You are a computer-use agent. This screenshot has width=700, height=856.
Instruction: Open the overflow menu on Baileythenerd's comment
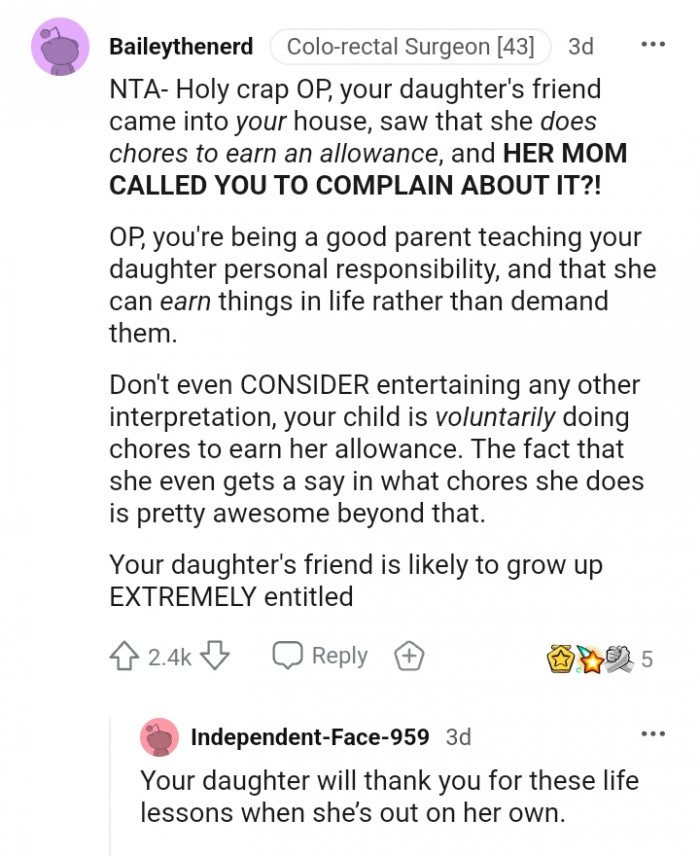pos(654,42)
